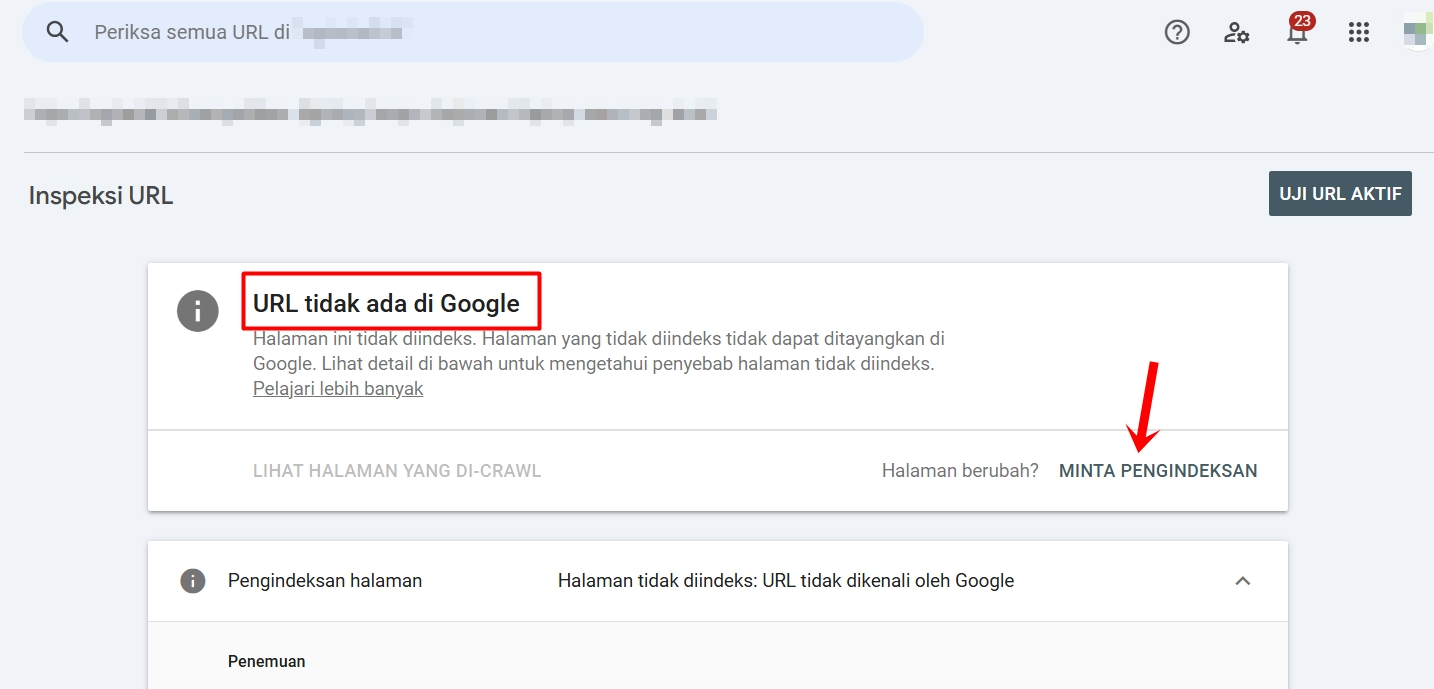Click the blurred inspected URL breadcrumb

pyautogui.click(x=370, y=110)
